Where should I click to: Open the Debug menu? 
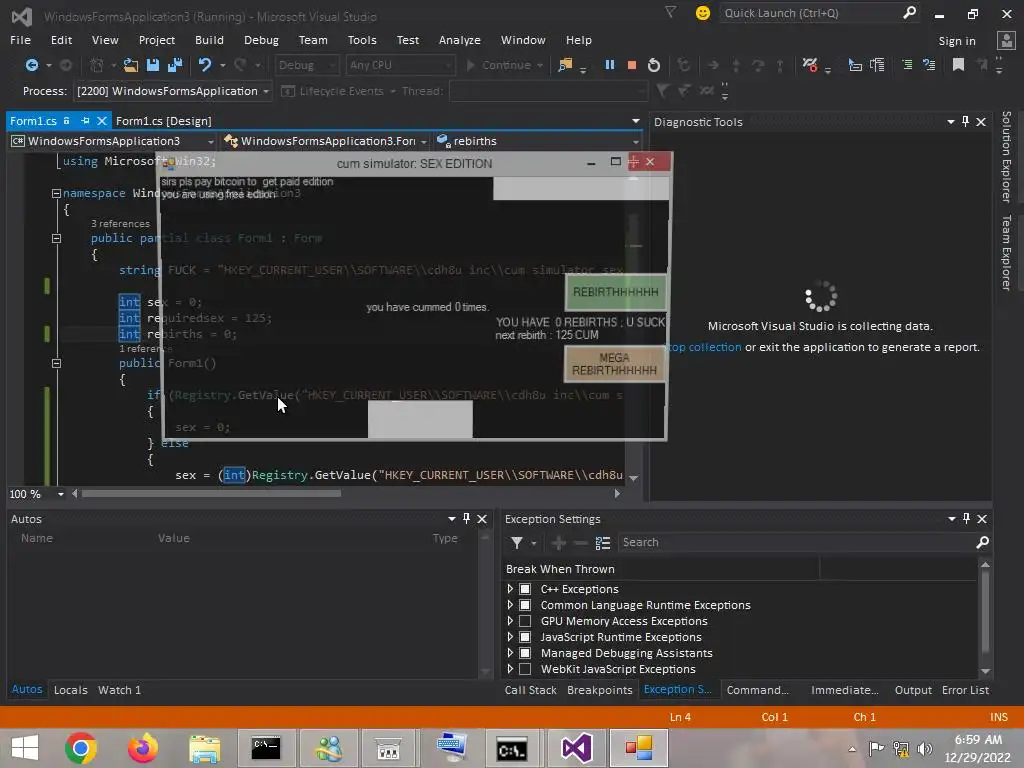pos(261,40)
